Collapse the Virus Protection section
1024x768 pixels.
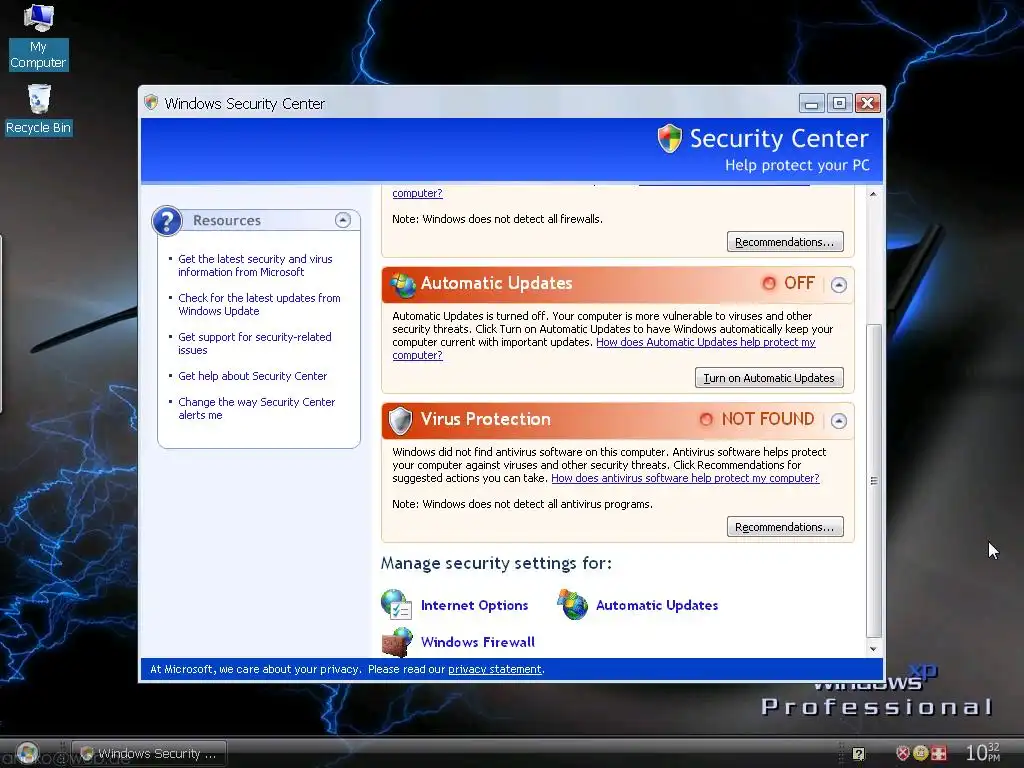(x=839, y=421)
